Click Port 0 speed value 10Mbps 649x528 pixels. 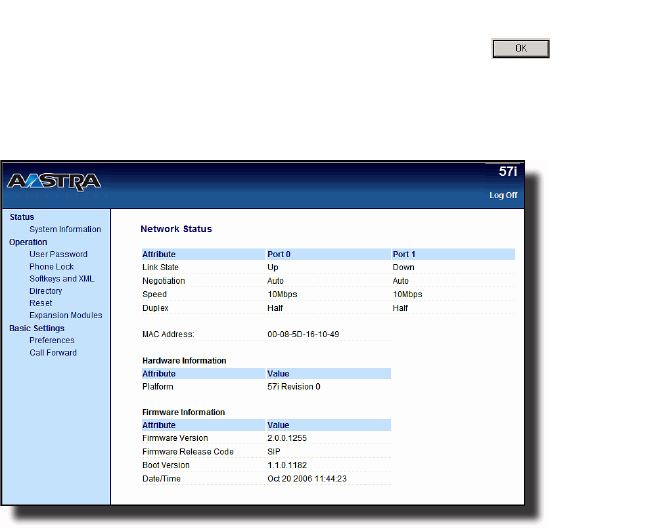[x=282, y=294]
